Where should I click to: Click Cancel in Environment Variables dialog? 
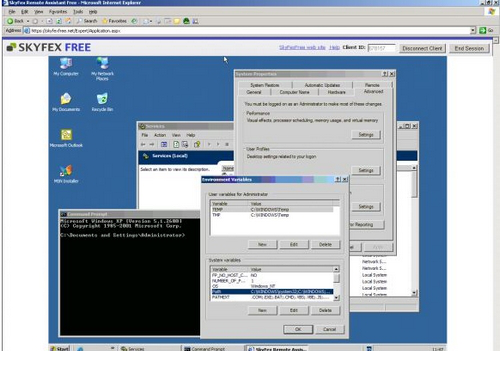(x=329, y=329)
